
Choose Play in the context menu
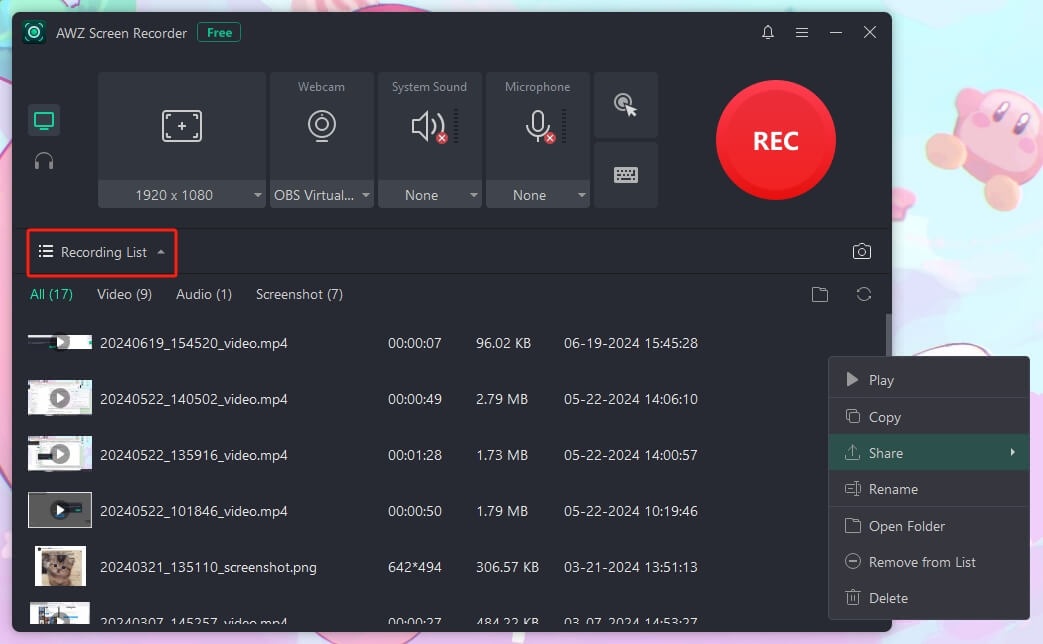(929, 380)
